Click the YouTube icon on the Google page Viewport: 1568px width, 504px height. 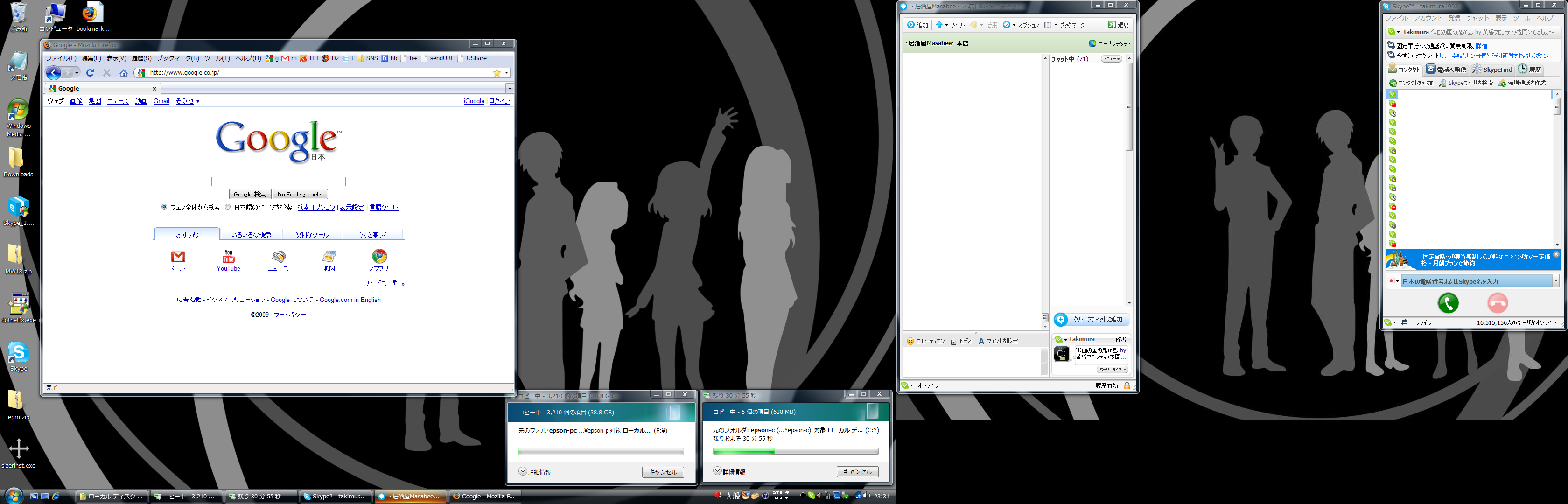(x=228, y=257)
